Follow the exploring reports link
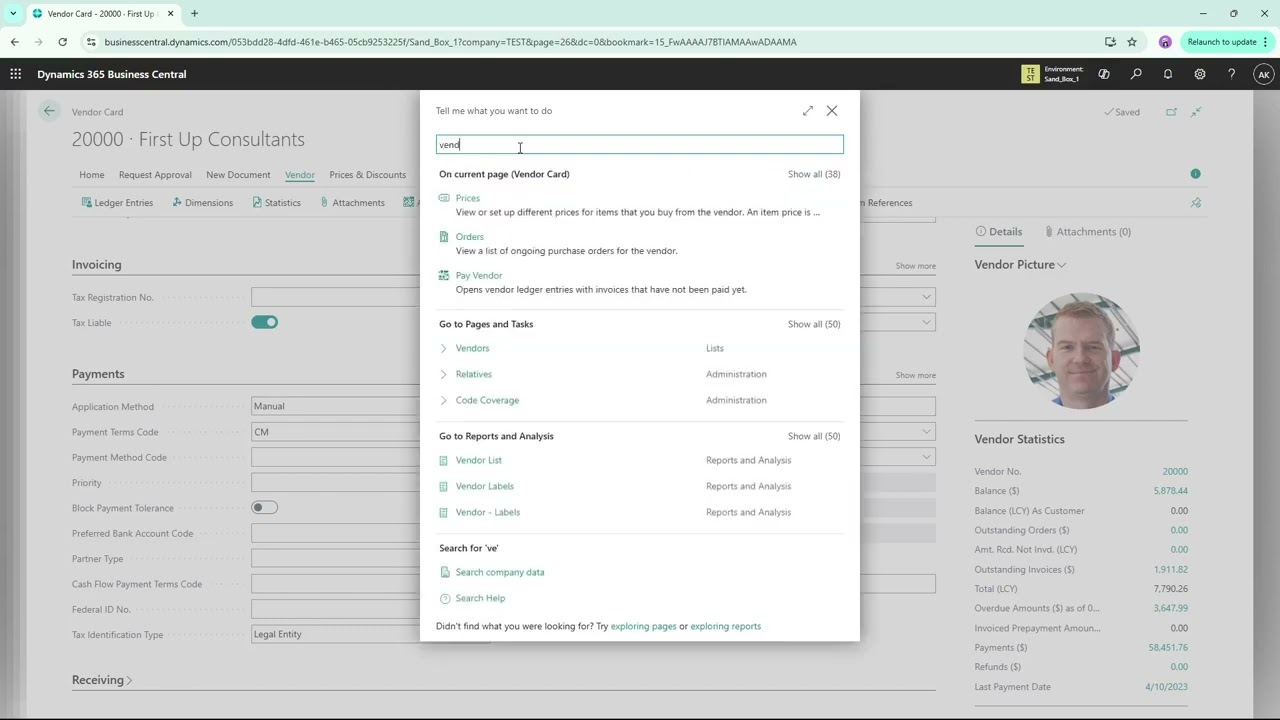This screenshot has width=1280, height=720. click(x=726, y=626)
